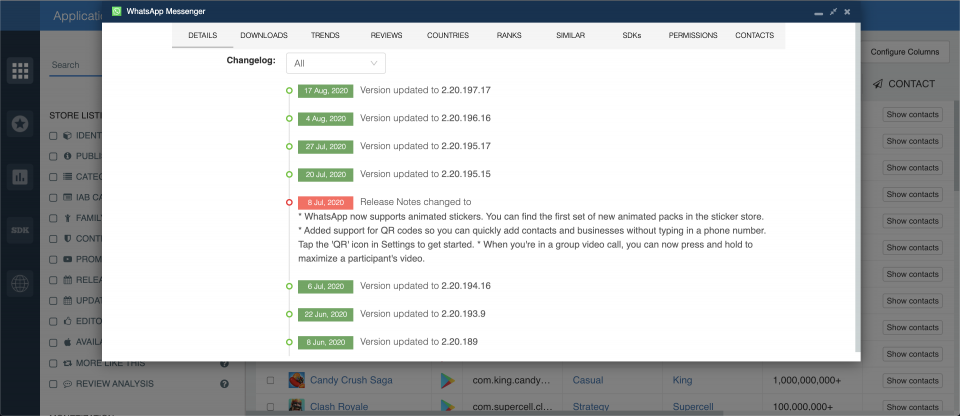Open the Casual category link
The width and height of the screenshot is (960, 416).
tap(588, 380)
